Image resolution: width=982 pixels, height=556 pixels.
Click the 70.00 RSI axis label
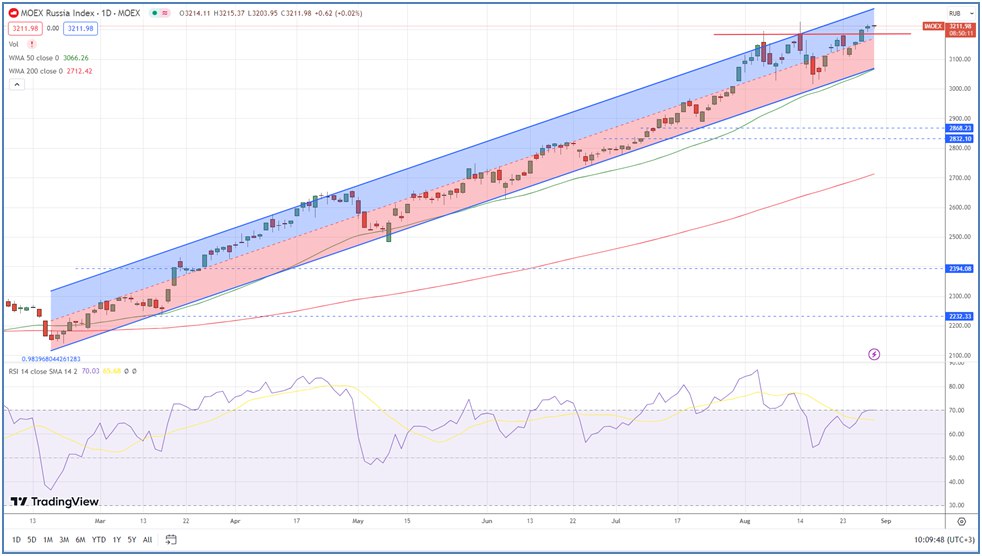pos(956,411)
